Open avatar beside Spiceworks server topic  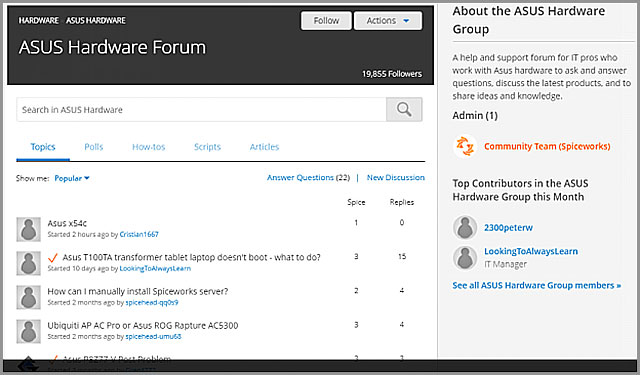(x=29, y=297)
